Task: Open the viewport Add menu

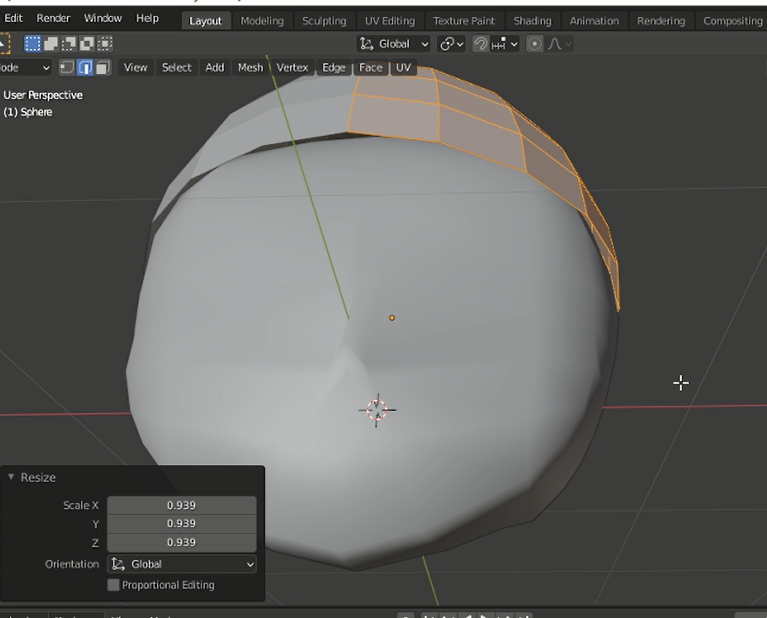Action: (215, 68)
